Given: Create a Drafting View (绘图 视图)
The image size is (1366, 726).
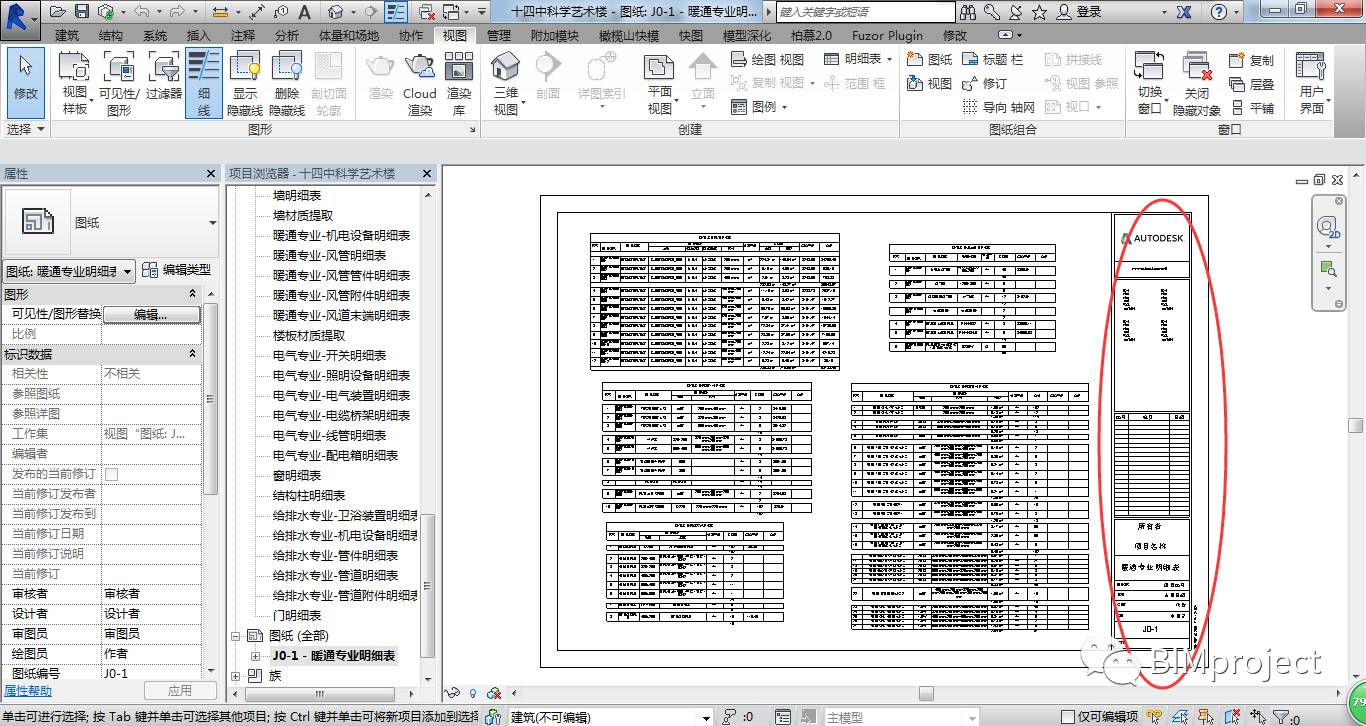Looking at the screenshot, I should click(767, 60).
